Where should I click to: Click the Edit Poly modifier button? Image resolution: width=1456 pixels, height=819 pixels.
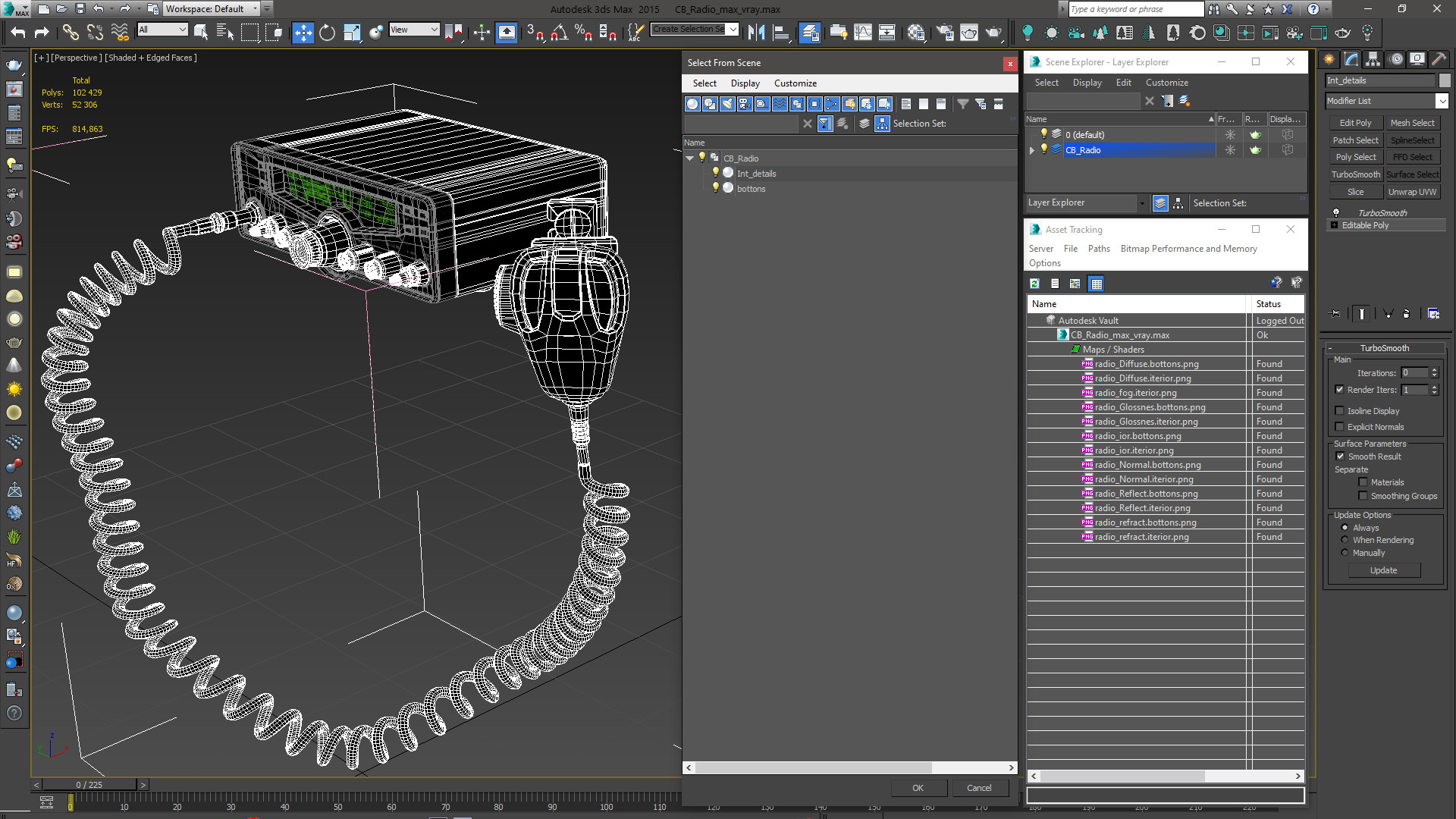coord(1355,123)
